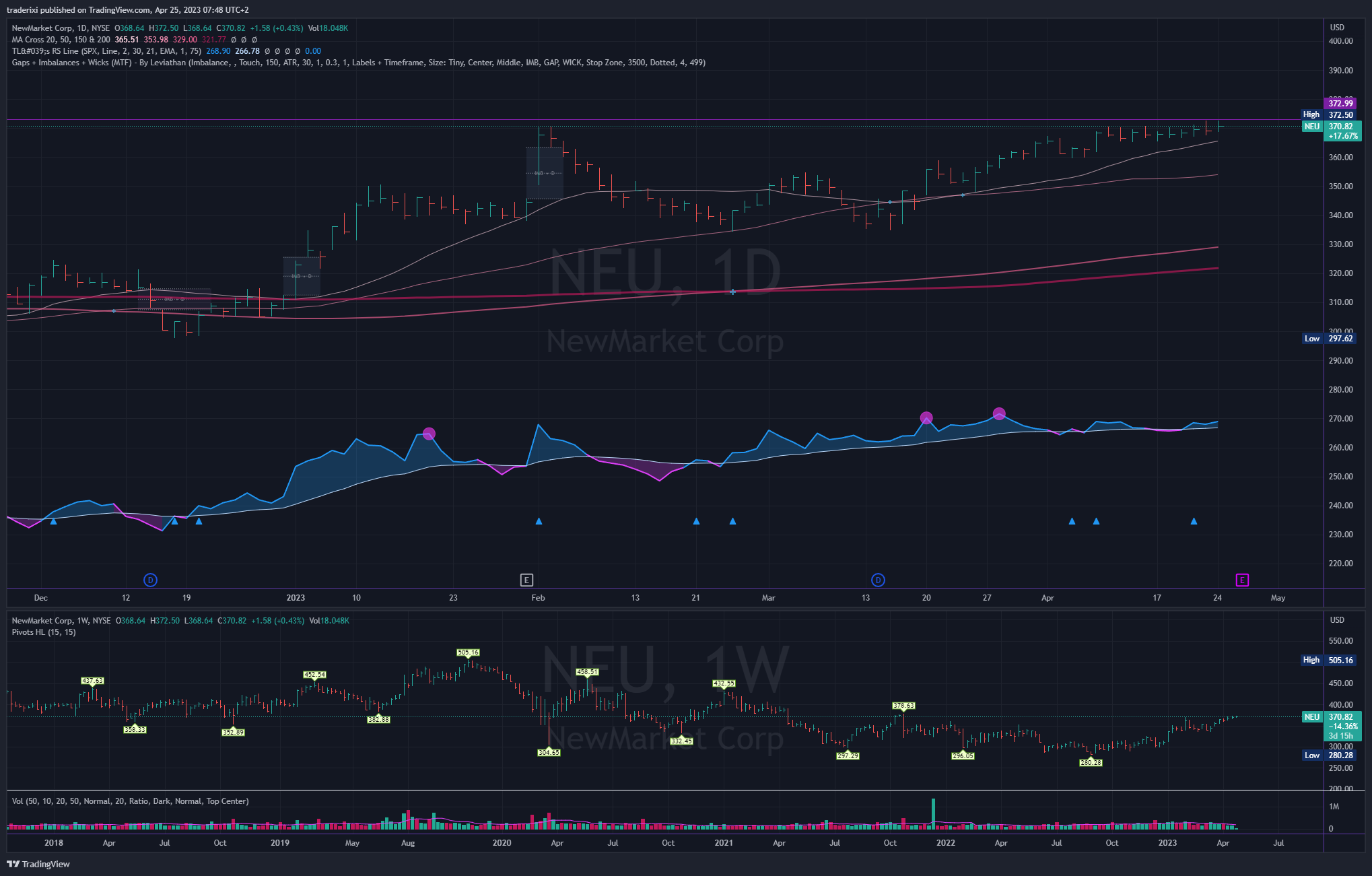Click the NEU 370.82 -14.36% weekly price tag
Screen dimensions: 1372x876
pos(1332,727)
